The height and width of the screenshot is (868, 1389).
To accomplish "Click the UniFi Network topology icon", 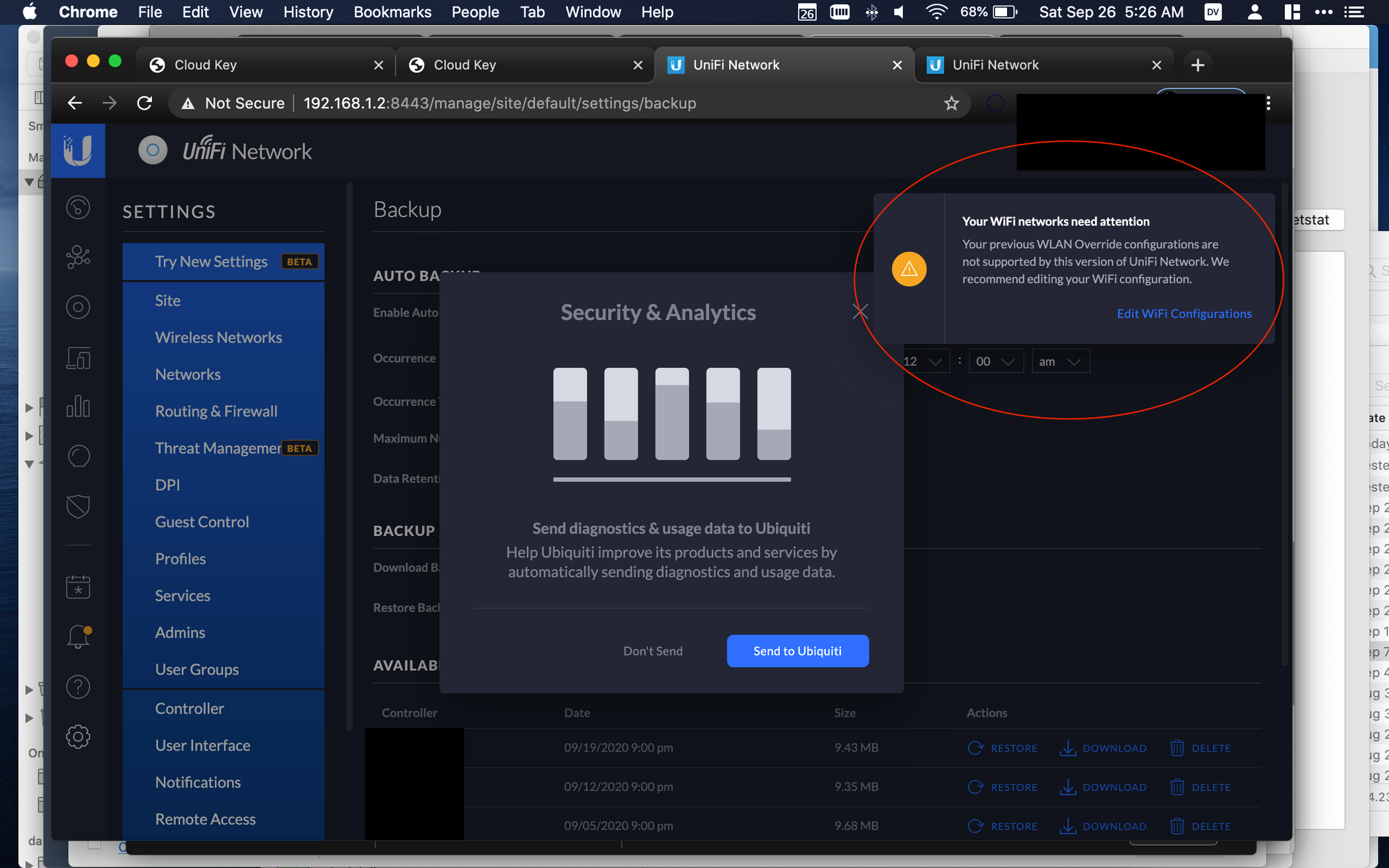I will coord(79,258).
